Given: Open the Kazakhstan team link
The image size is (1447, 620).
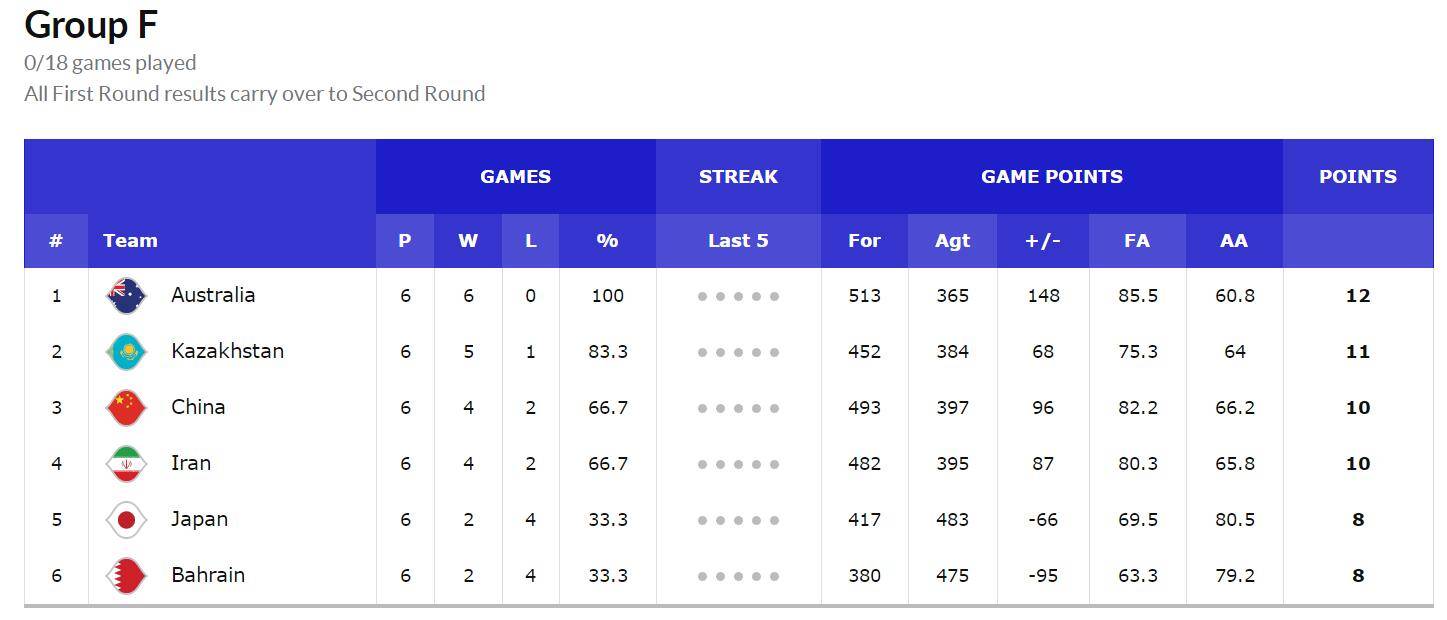Looking at the screenshot, I should click(x=227, y=351).
